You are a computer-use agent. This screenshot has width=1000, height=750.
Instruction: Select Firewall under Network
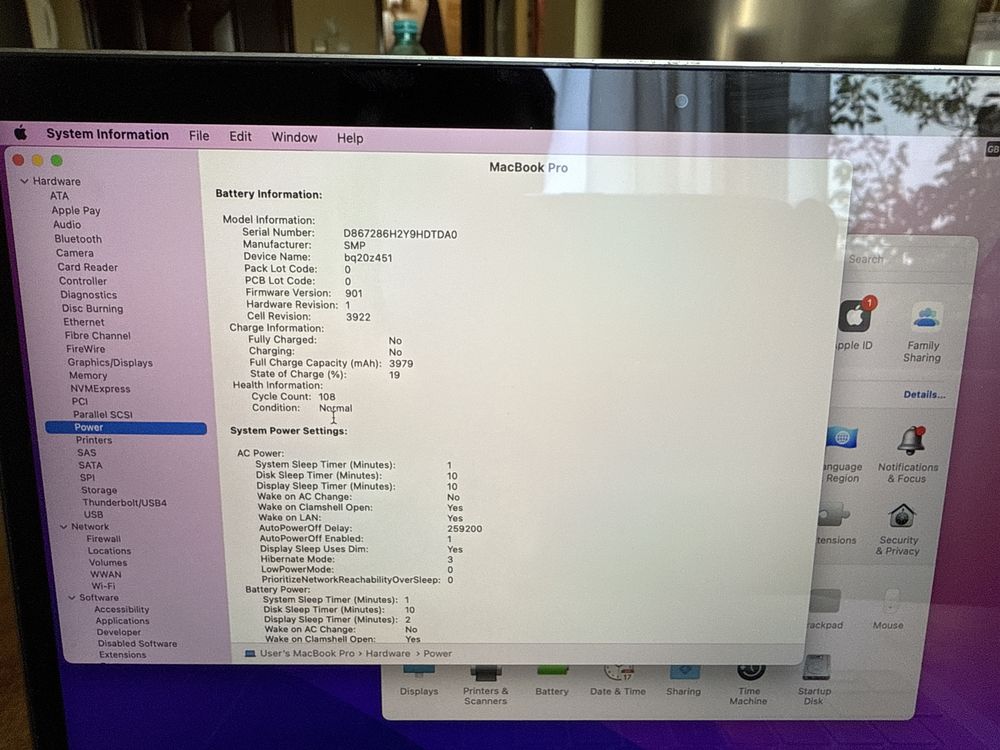coord(103,539)
